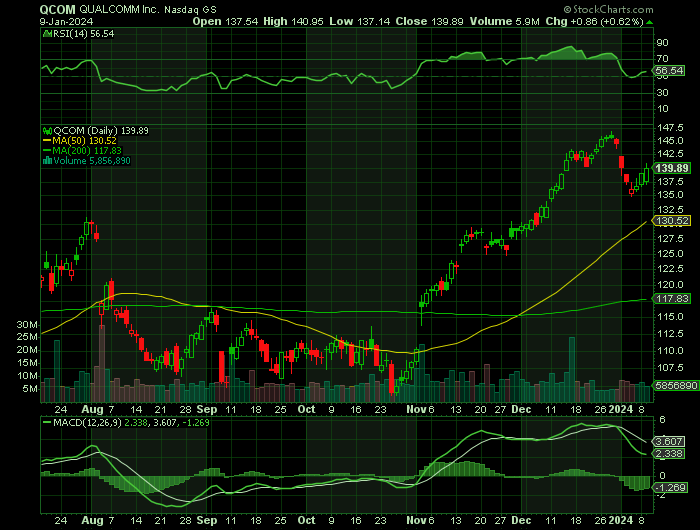This screenshot has width=700, height=530.
Task: Click the 56.54 tag on the RSI axis
Action: point(669,71)
